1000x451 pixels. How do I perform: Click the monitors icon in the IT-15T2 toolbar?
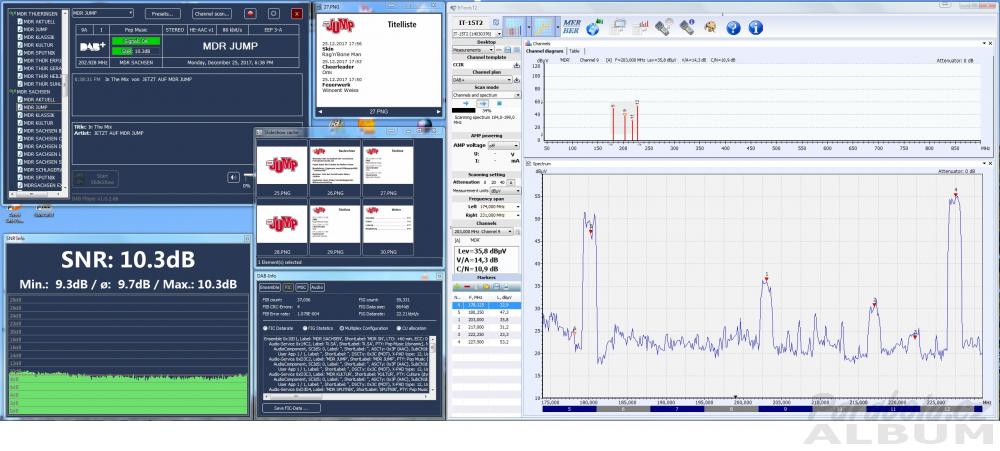point(619,27)
